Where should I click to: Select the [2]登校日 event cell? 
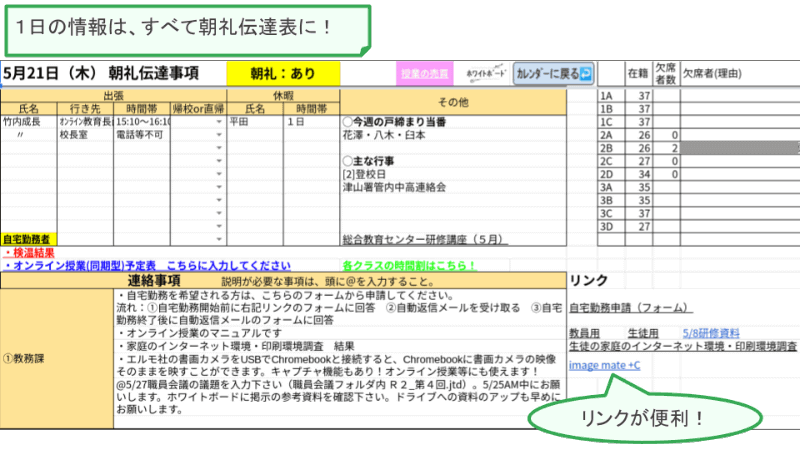coord(453,174)
